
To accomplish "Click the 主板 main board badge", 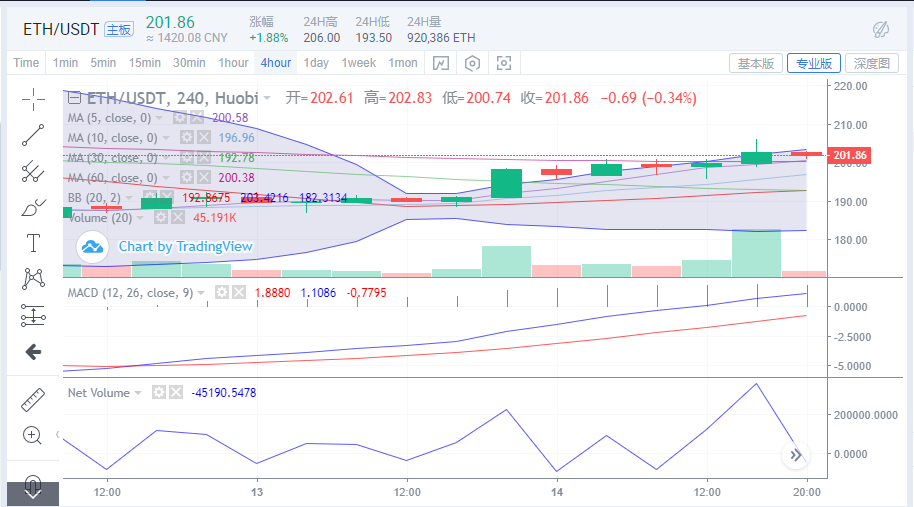I will 119,29.
